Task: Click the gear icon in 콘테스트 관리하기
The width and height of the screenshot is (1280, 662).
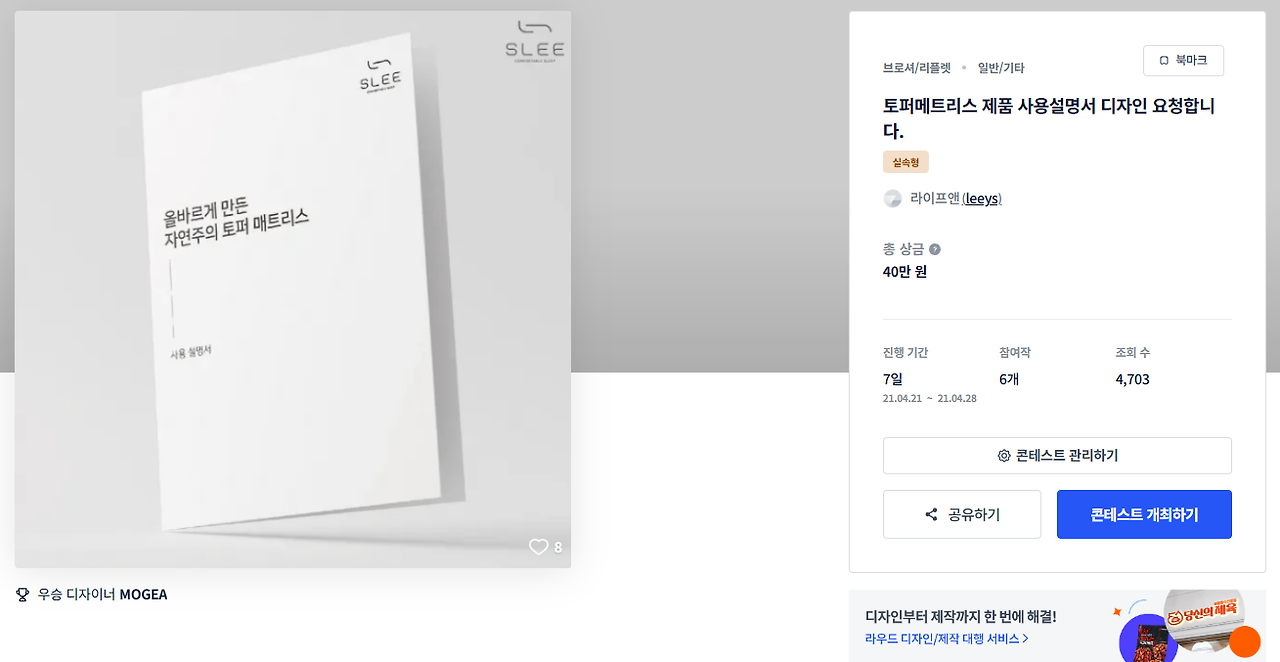Action: tap(1004, 456)
